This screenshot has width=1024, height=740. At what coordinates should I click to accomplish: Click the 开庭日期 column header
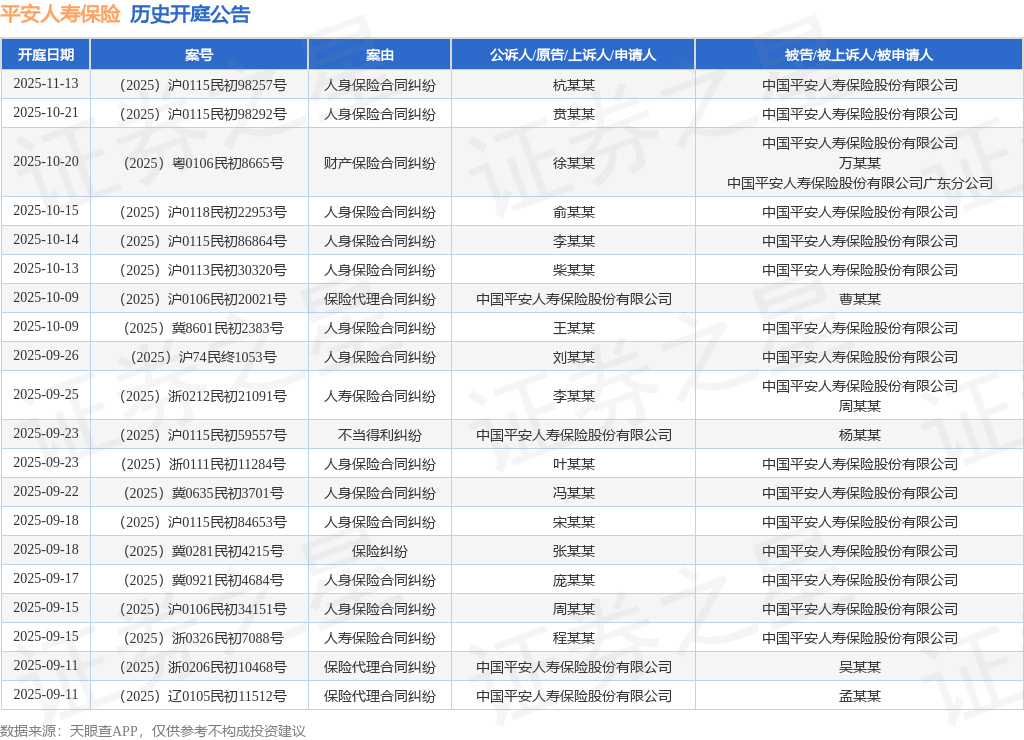(x=46, y=55)
